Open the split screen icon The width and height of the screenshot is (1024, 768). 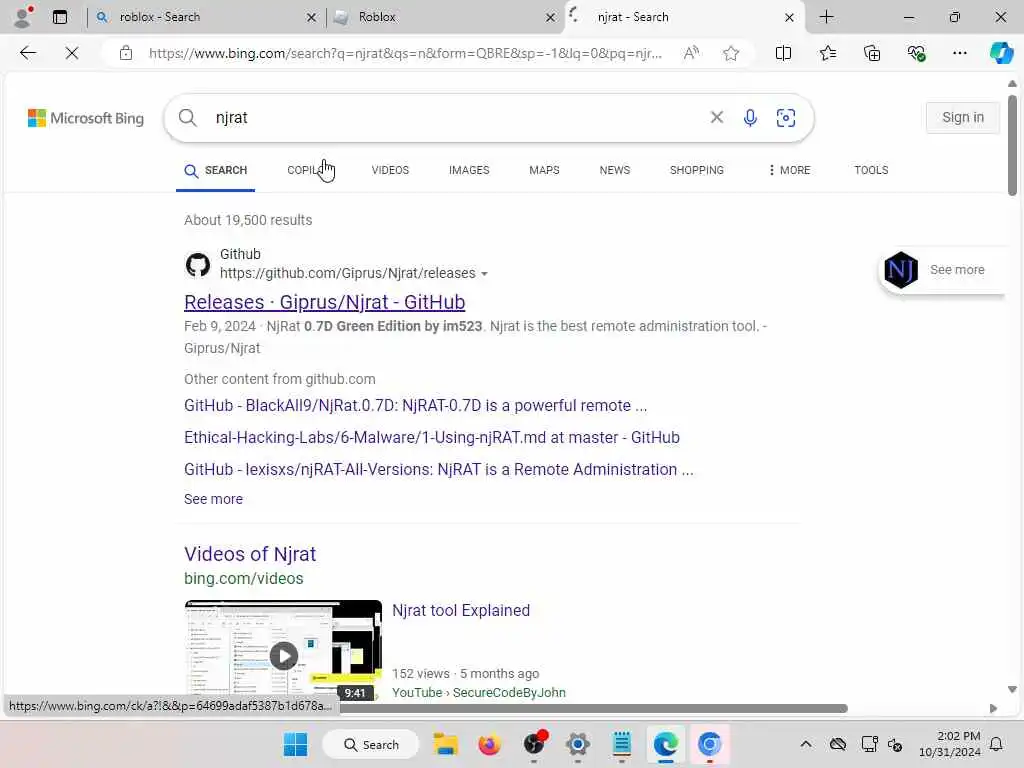point(783,53)
